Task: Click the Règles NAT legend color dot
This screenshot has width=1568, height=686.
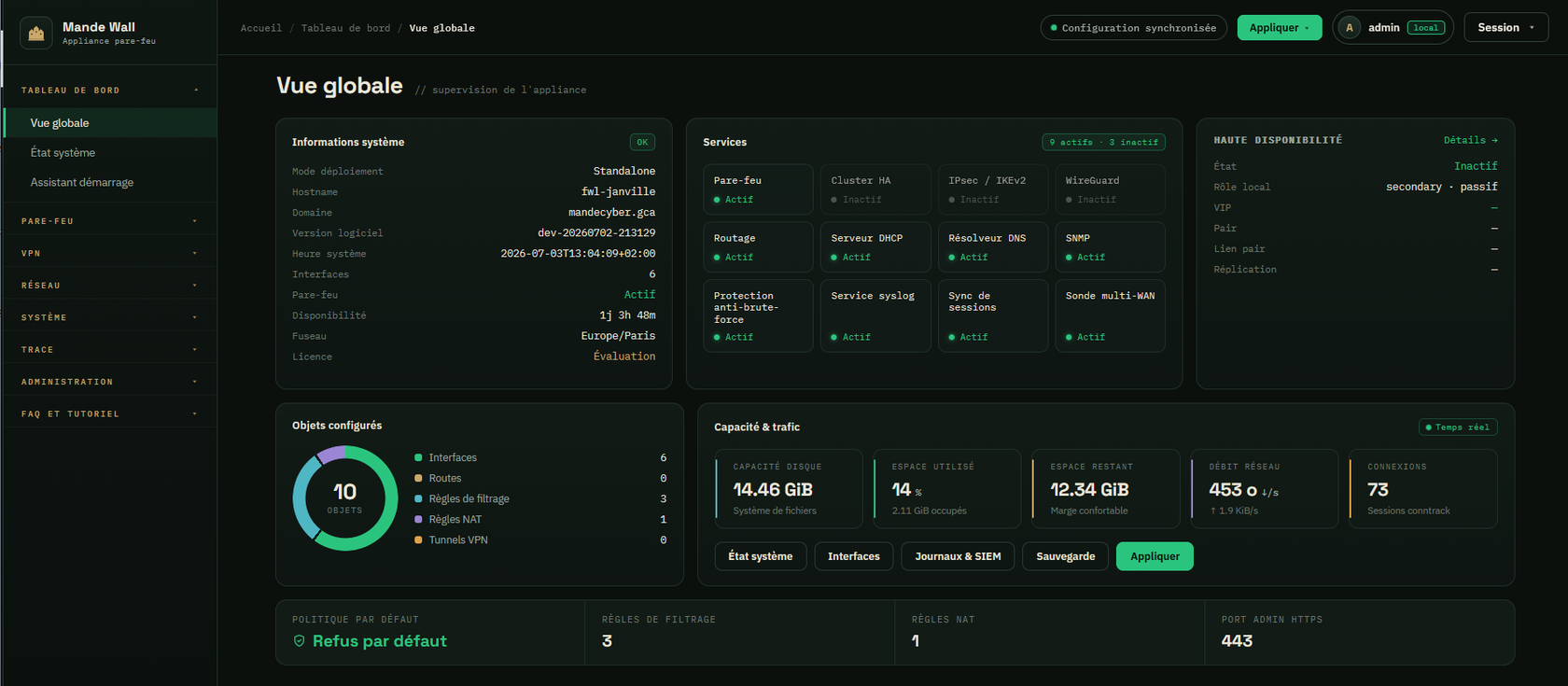Action: tap(418, 519)
